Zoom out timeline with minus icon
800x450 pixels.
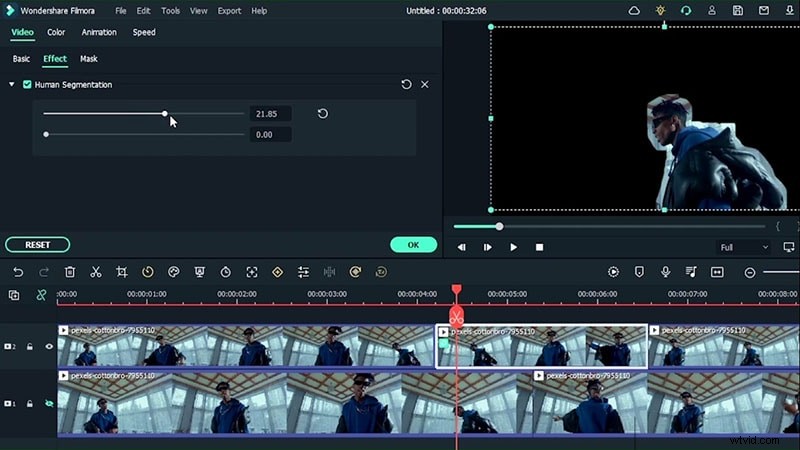pyautogui.click(x=749, y=273)
